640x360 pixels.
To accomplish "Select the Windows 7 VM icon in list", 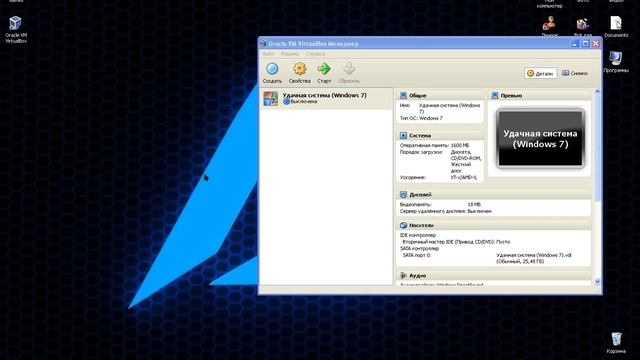I will 270,98.
